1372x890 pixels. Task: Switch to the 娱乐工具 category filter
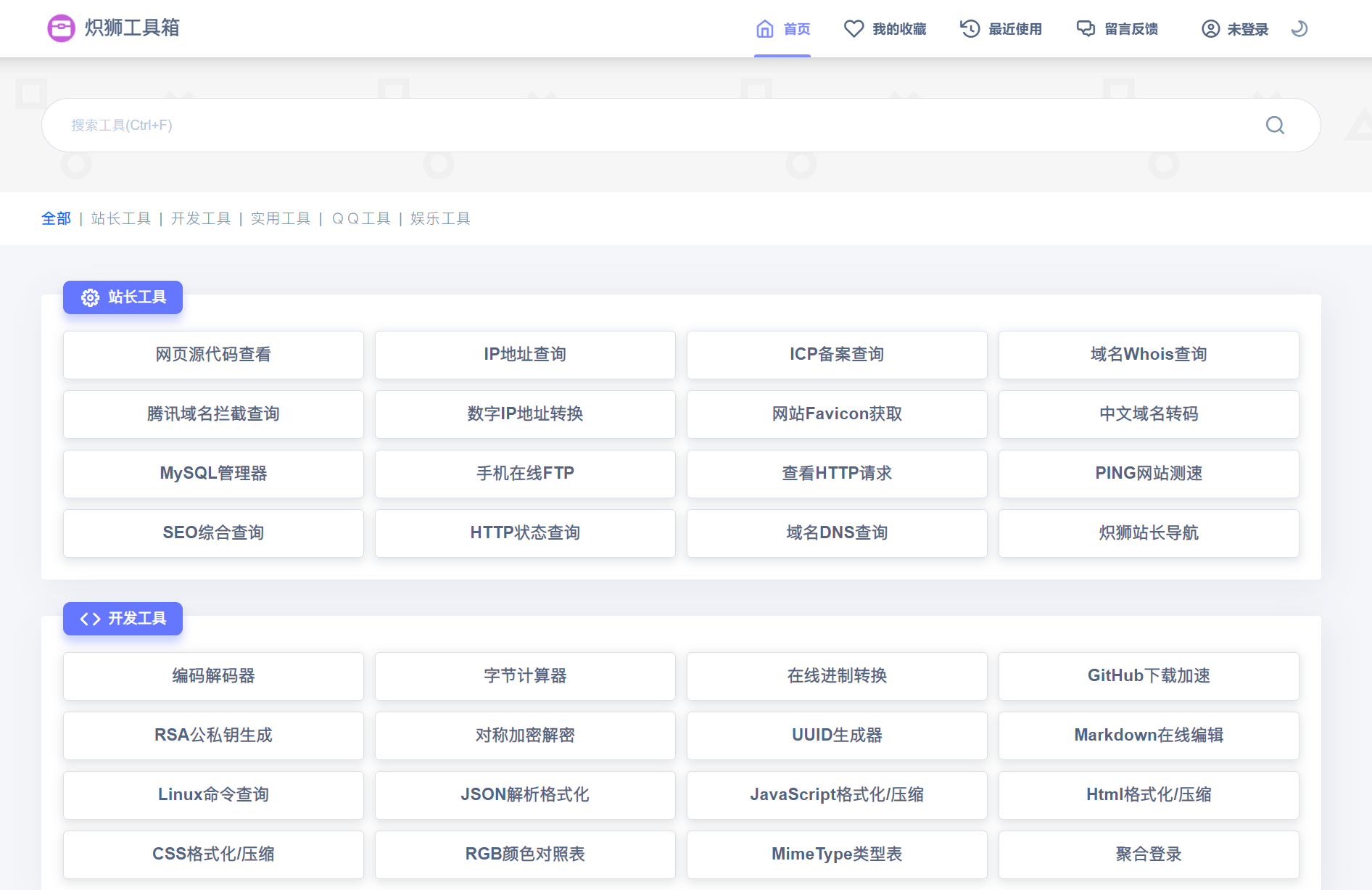440,218
